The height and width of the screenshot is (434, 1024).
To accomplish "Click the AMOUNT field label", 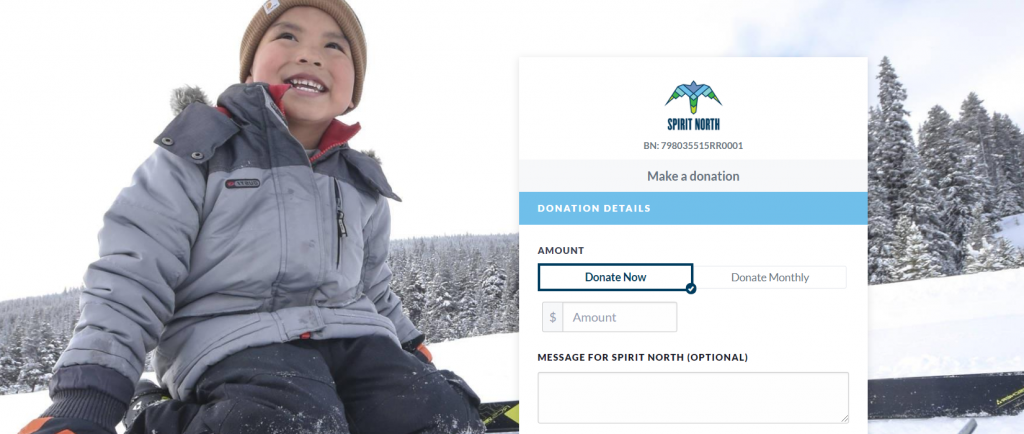I will 560,251.
